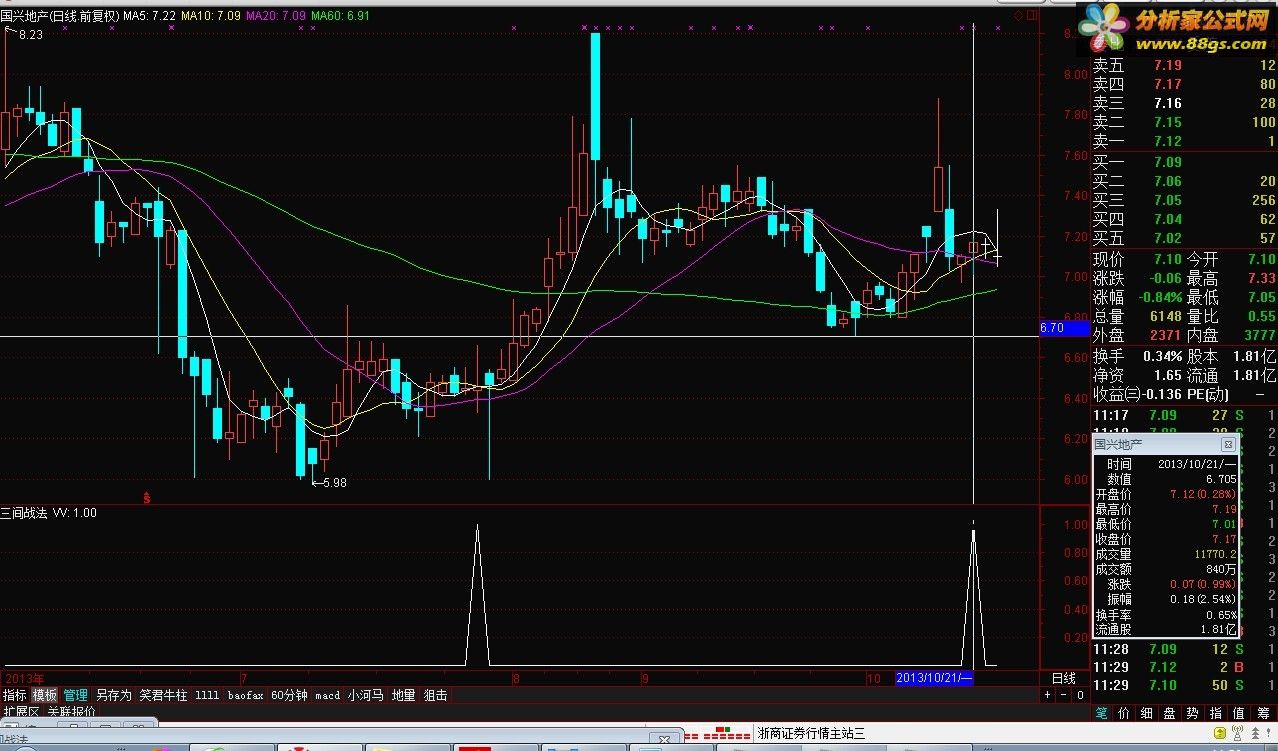Viewport: 1278px width, 751px height.
Task: Click the 5.98 low price label
Action: coord(333,483)
